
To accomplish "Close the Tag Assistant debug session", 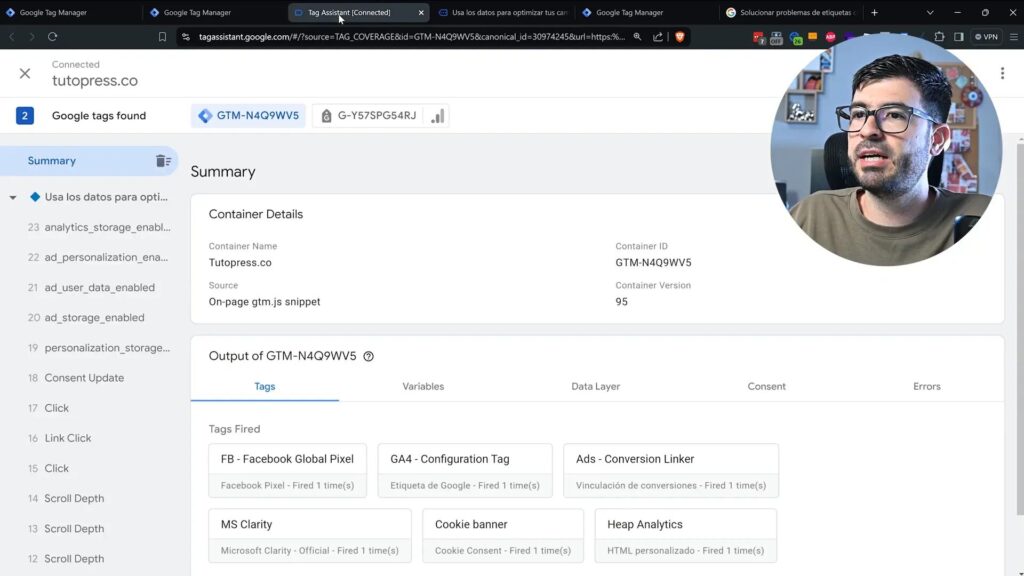I will pyautogui.click(x=25, y=73).
